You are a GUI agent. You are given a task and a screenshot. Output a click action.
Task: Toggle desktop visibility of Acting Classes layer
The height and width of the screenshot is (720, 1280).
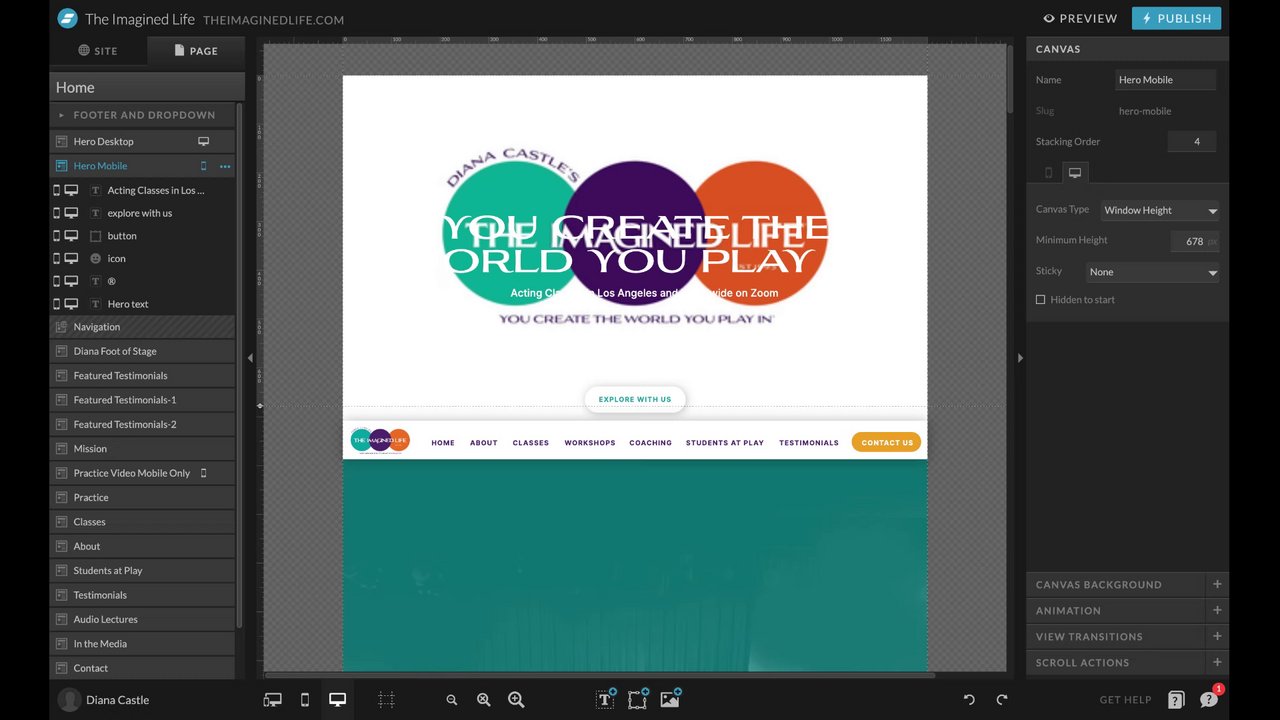(x=72, y=190)
